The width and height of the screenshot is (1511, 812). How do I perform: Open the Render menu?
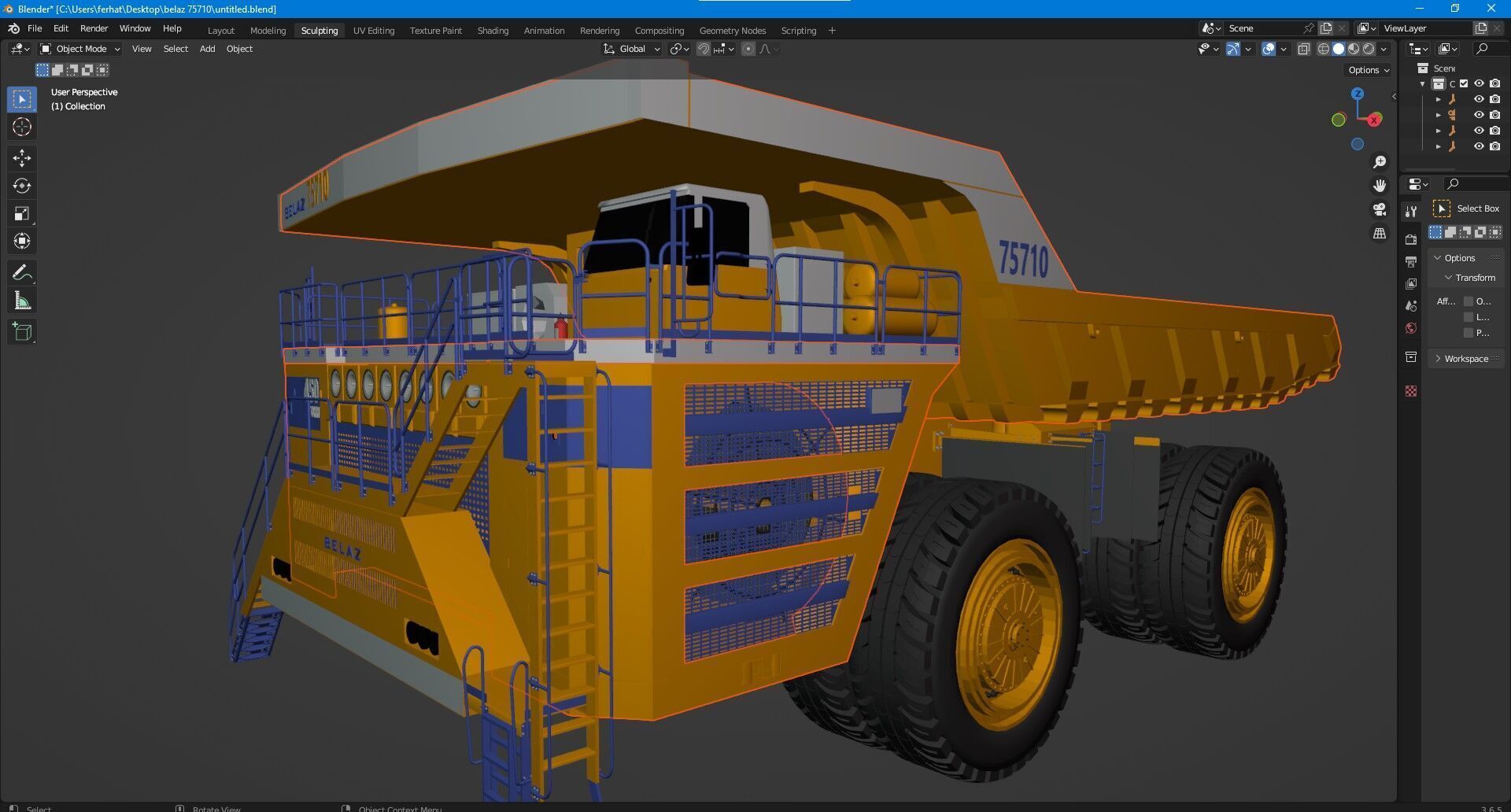coord(94,28)
